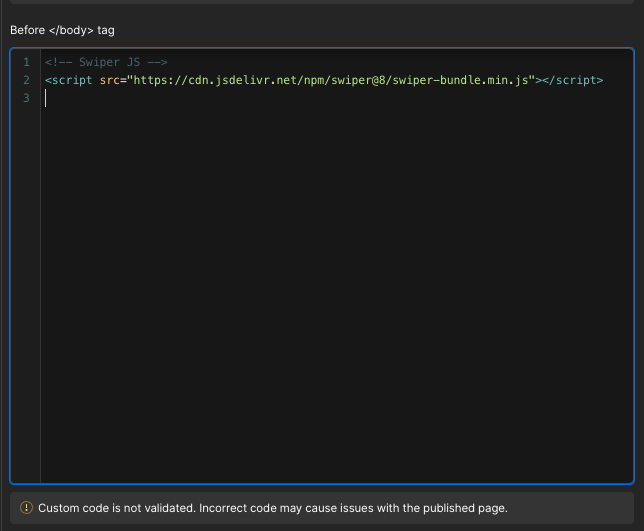Image resolution: width=644 pixels, height=531 pixels.
Task: Click the 'Custom code is not validated' message
Action: 273,508
